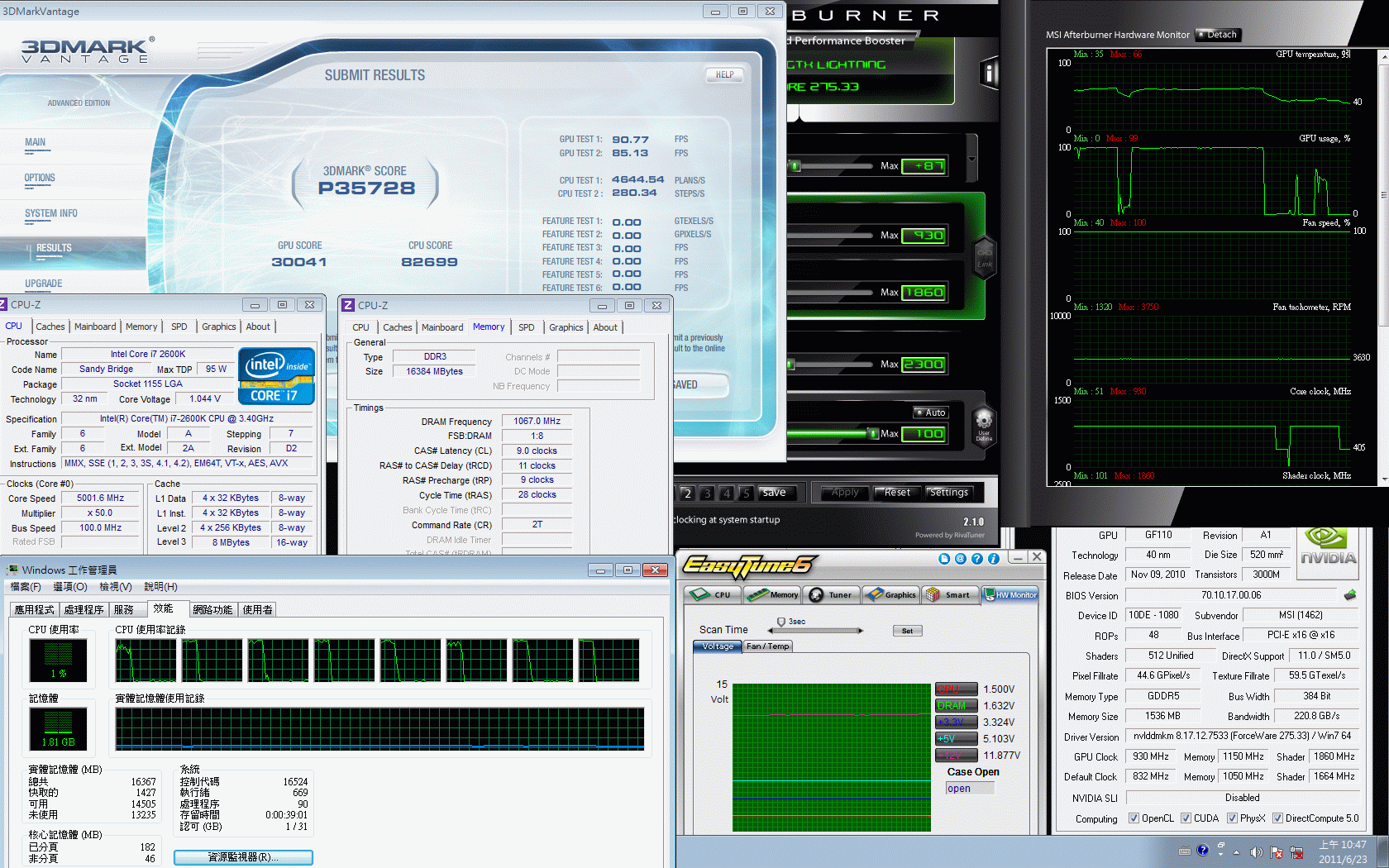Show hidden tray icons arrow
Screen dimensions: 1389x868
(1237, 852)
